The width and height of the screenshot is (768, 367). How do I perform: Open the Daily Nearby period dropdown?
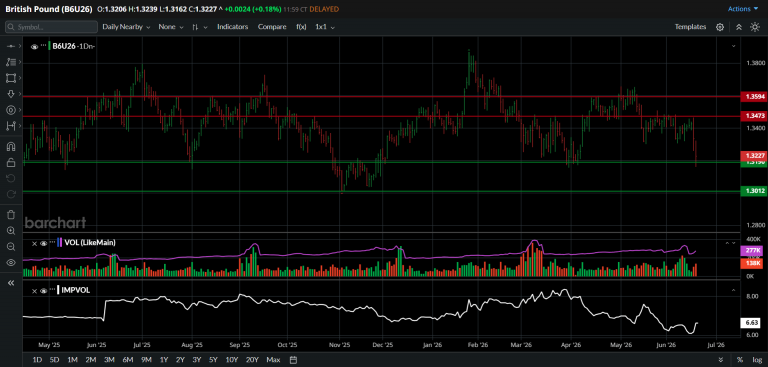pos(126,27)
